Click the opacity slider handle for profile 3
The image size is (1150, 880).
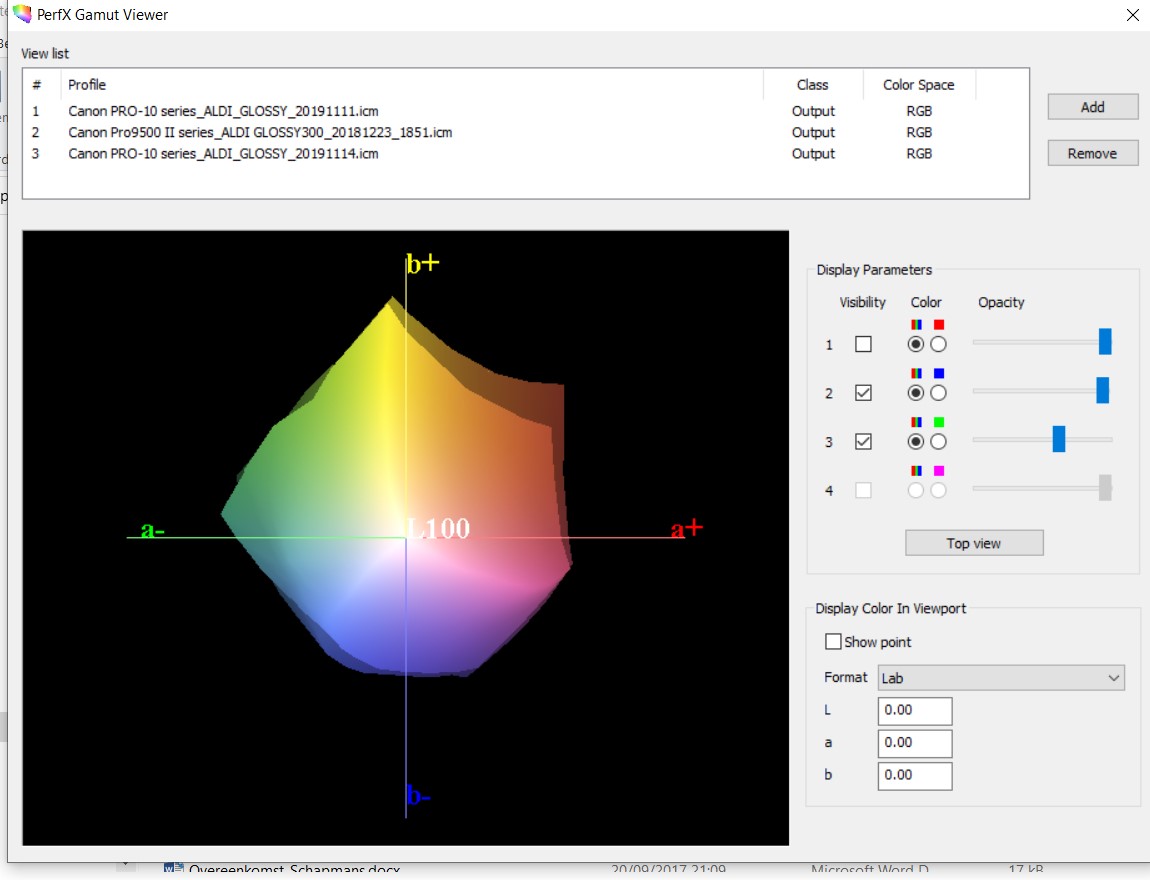click(x=1059, y=439)
